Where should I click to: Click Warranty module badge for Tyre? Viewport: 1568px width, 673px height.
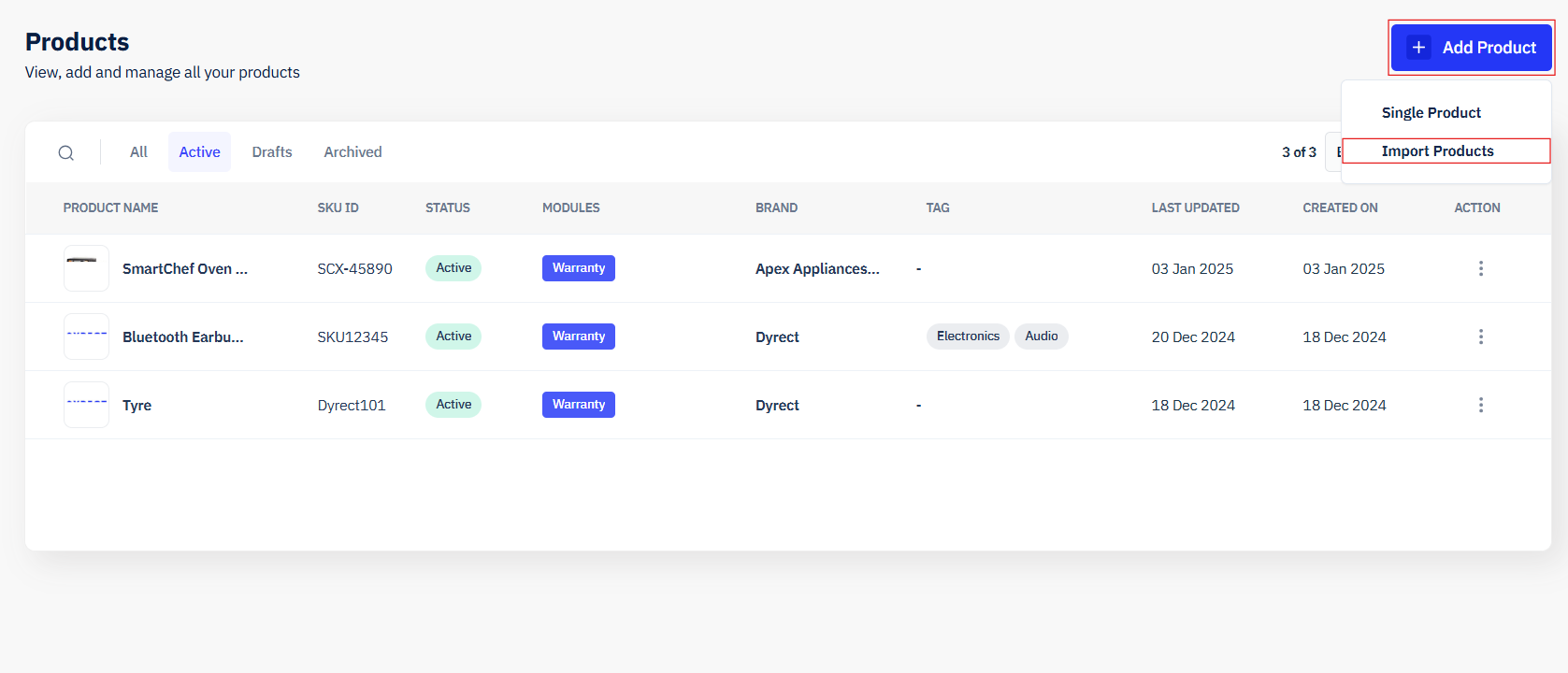579,405
